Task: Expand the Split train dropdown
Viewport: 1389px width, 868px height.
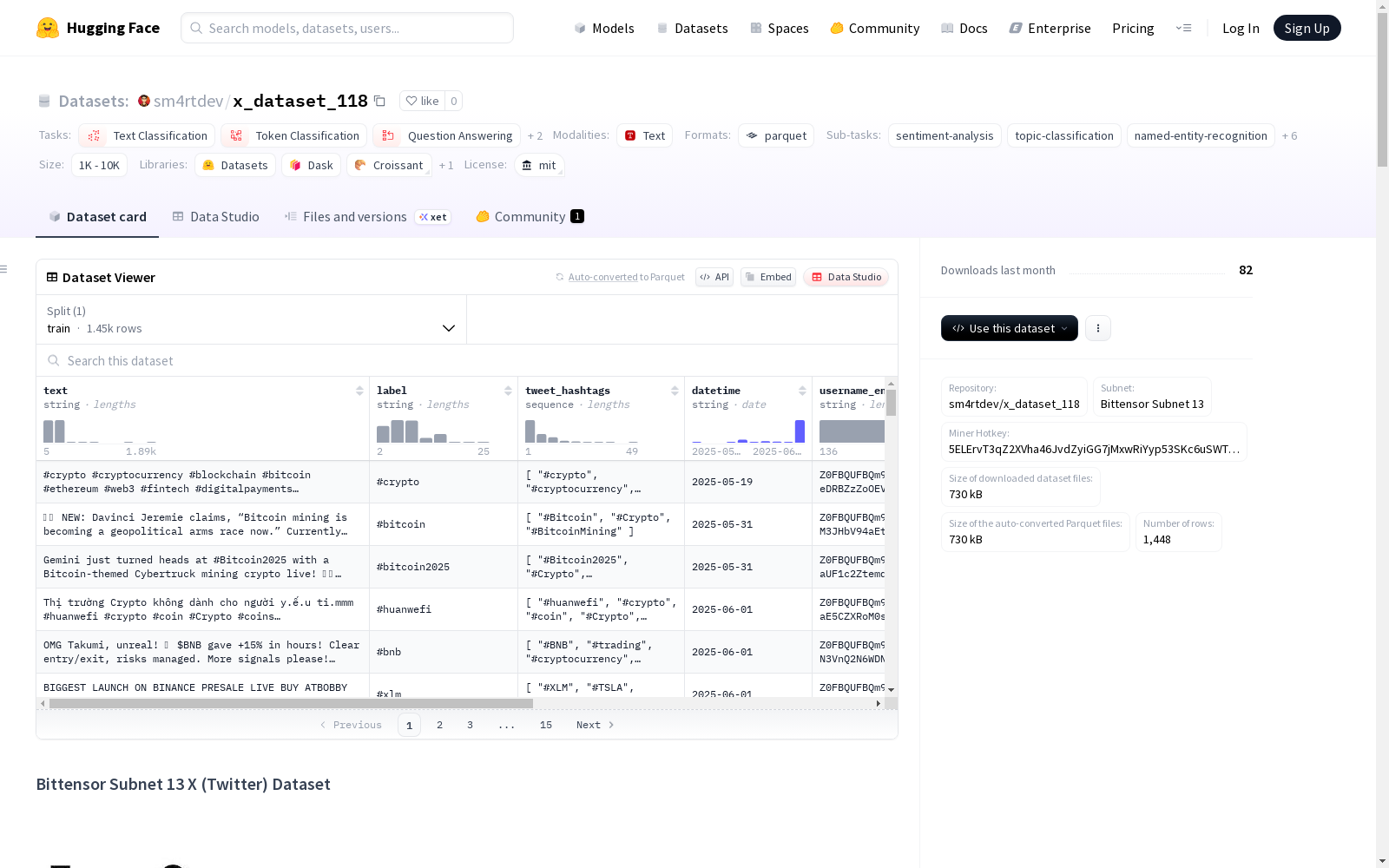Action: (x=252, y=319)
